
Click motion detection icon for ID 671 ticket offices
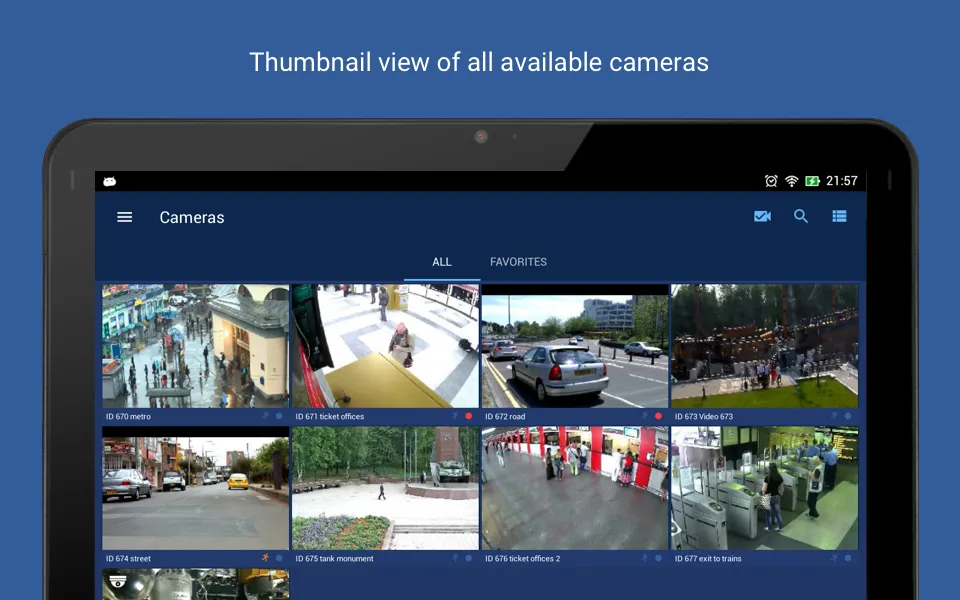(455, 416)
